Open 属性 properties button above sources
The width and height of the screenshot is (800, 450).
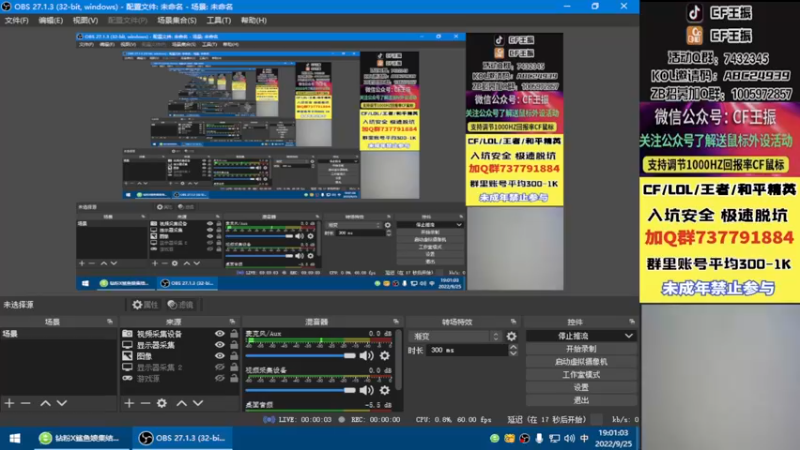[145, 305]
